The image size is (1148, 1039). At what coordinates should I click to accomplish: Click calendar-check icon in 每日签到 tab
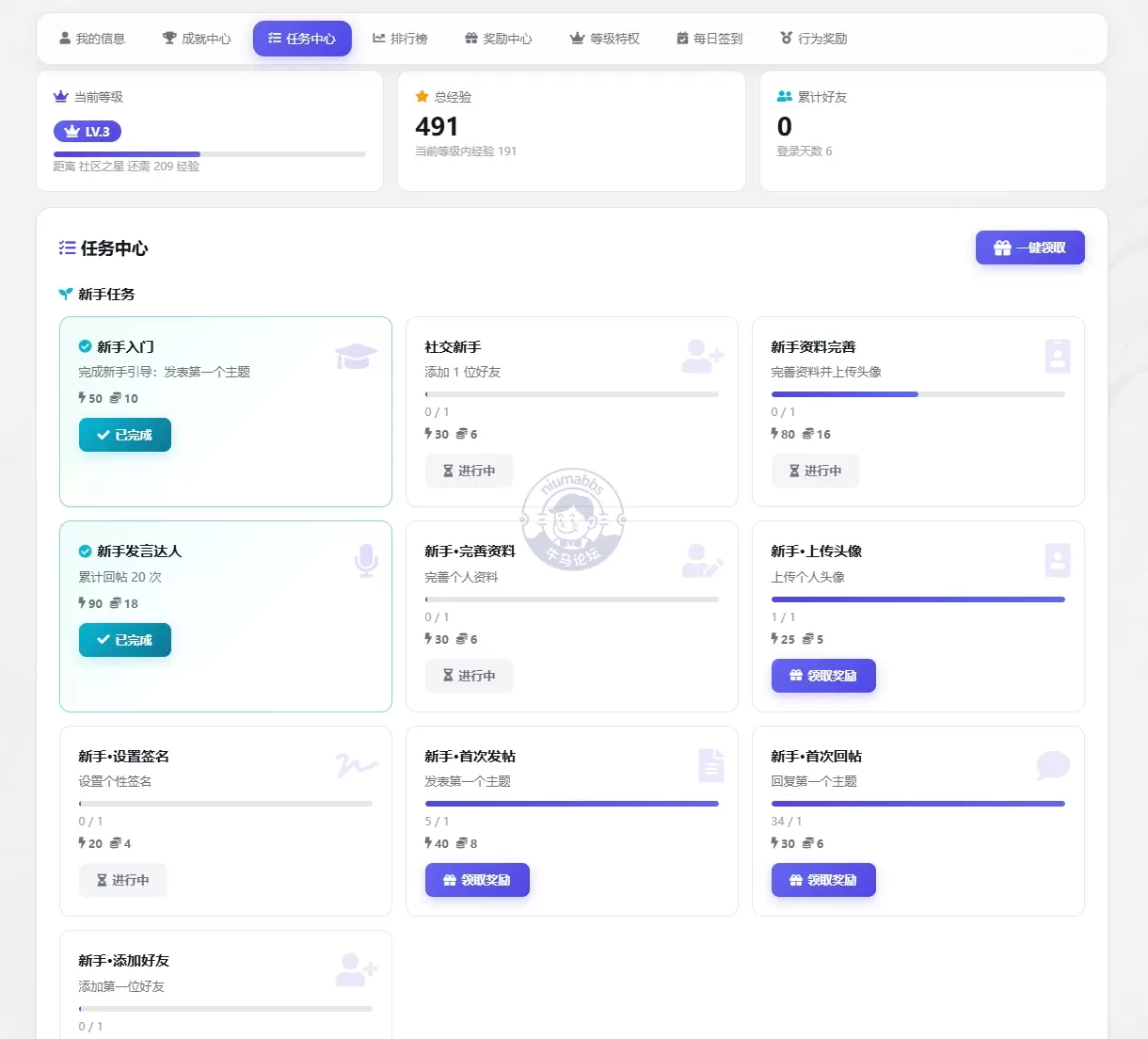tap(682, 39)
